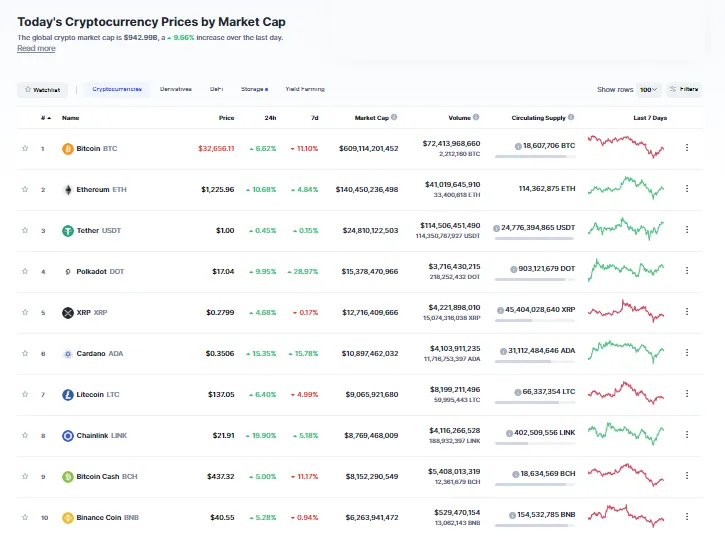
Task: Click the Bitcoin Cash coin logo icon
Action: pyautogui.click(x=68, y=476)
